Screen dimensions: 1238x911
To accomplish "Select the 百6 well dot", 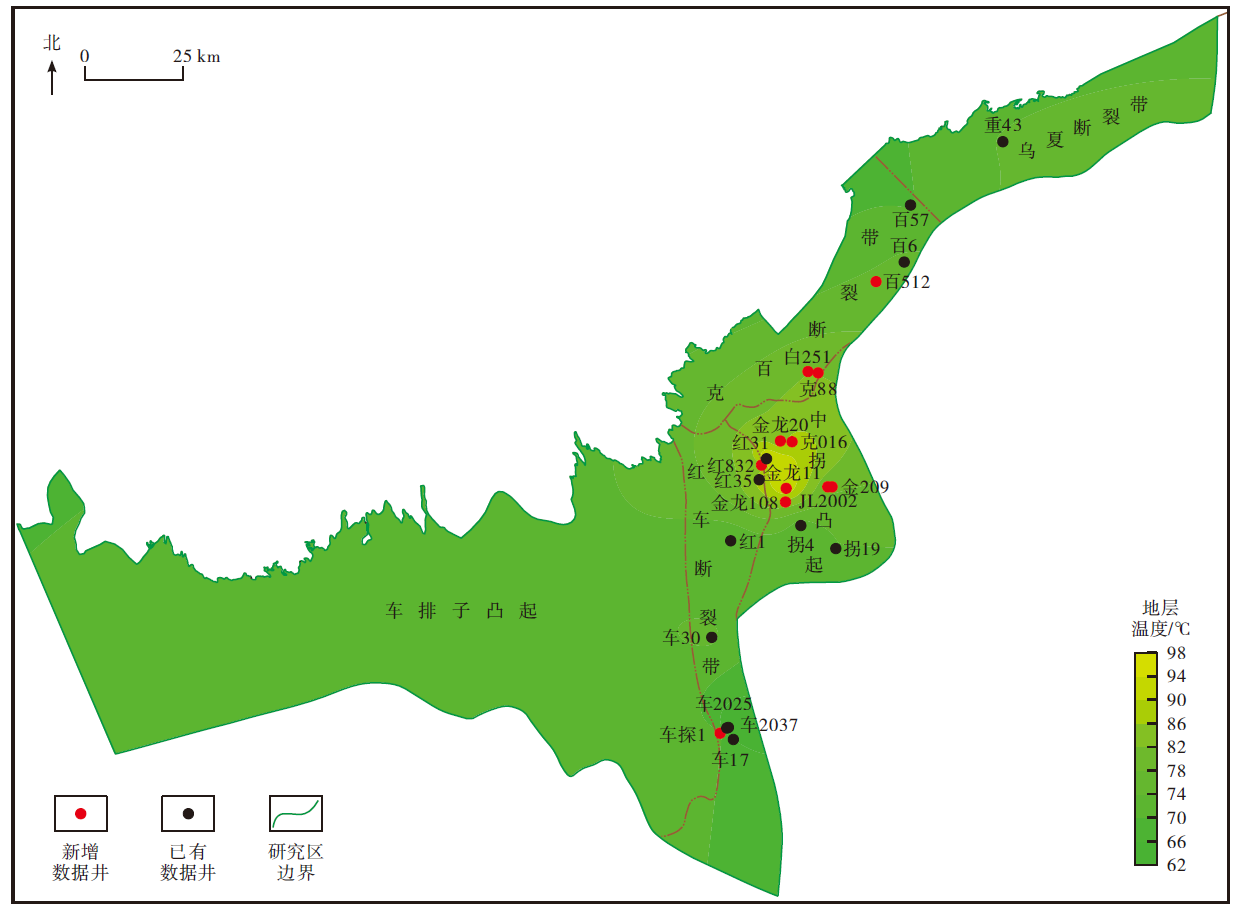I will pos(904,262).
